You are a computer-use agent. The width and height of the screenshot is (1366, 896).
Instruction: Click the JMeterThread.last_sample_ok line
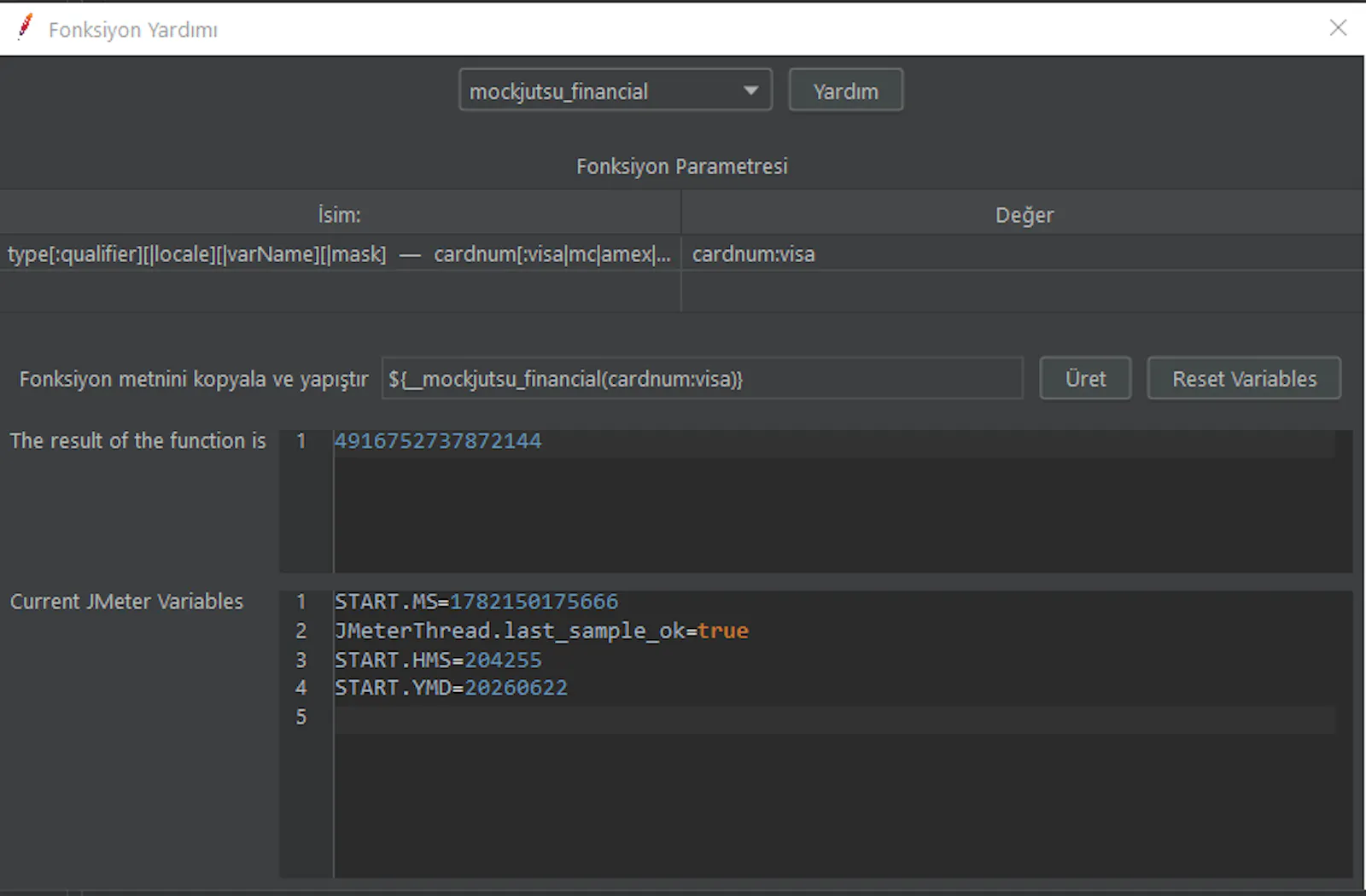click(541, 631)
